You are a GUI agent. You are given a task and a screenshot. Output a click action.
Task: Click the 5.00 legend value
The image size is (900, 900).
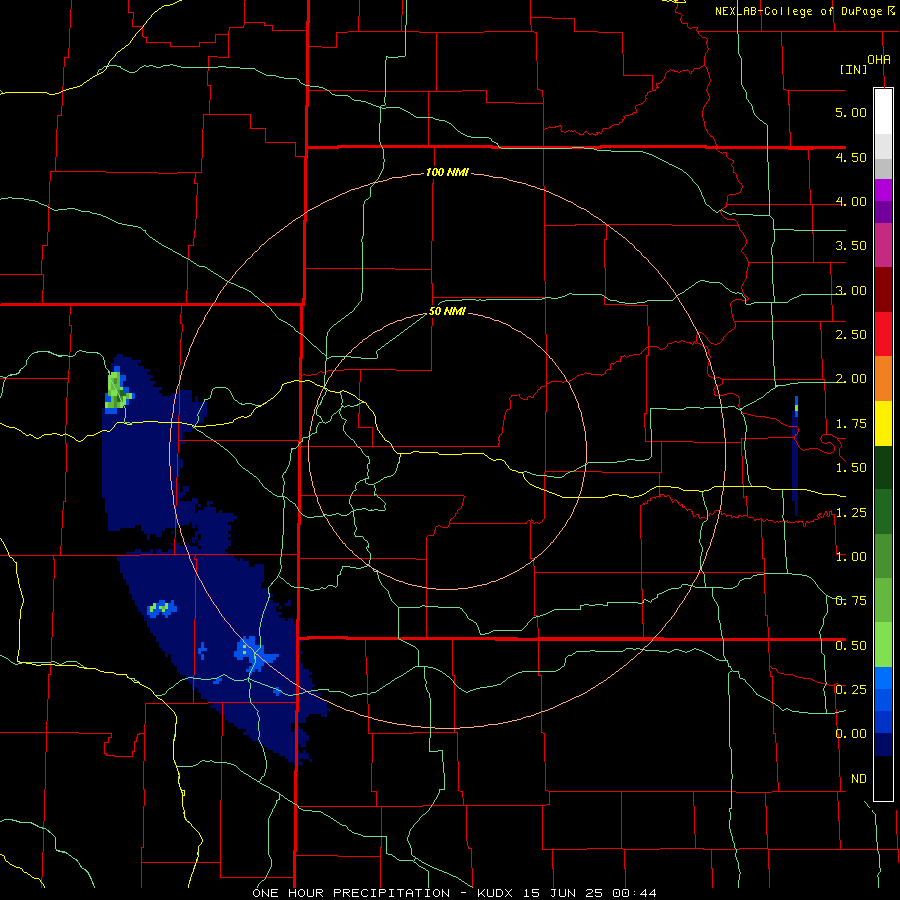pos(851,112)
